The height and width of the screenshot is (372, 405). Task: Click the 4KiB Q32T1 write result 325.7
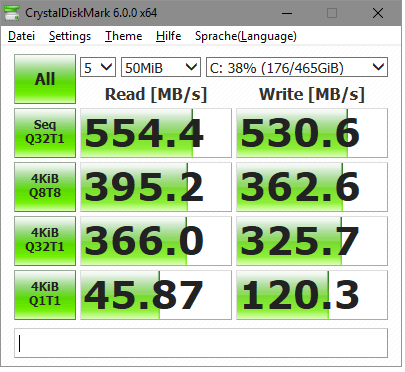pos(312,241)
